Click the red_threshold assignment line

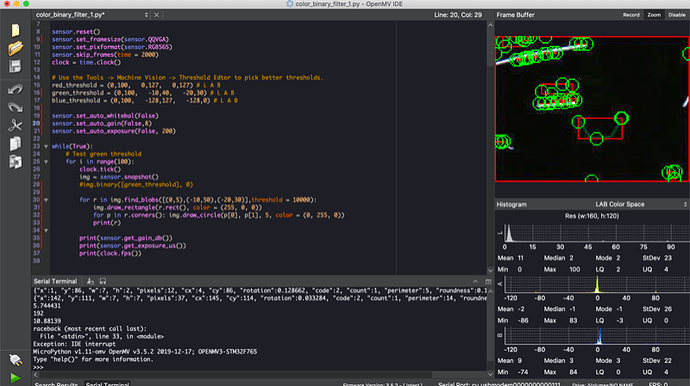point(136,85)
